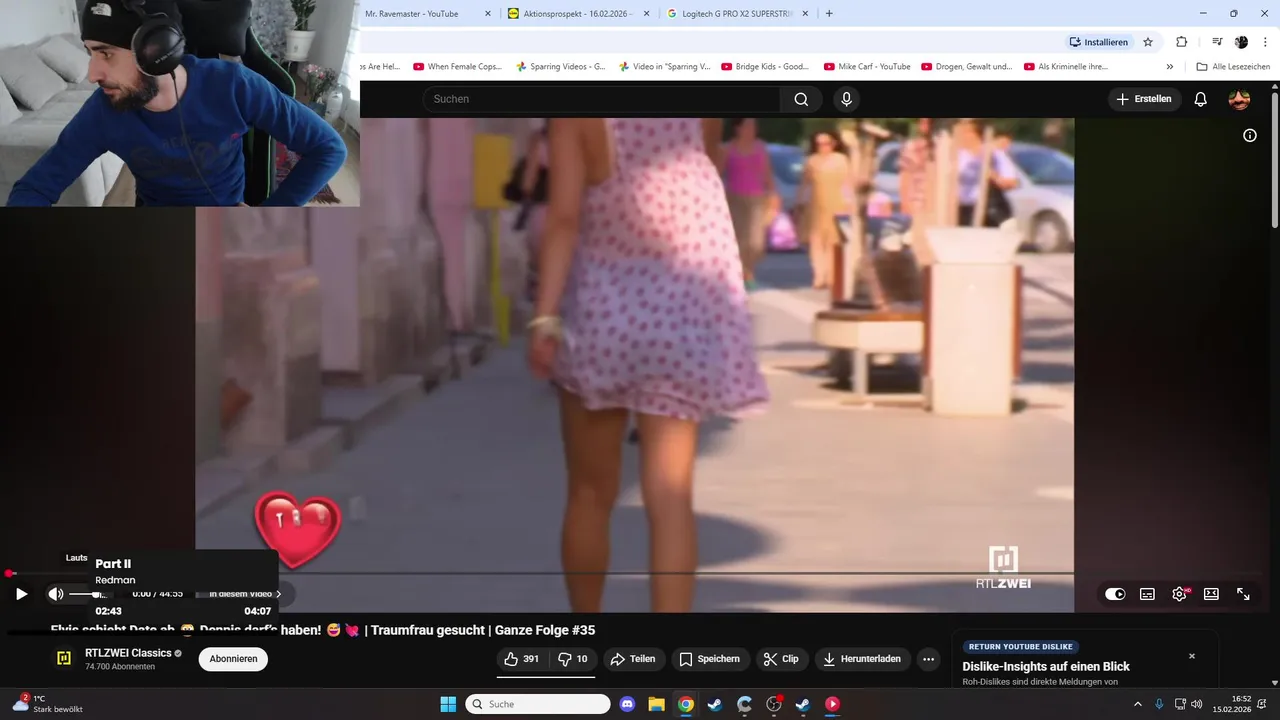This screenshot has height=720, width=1280.
Task: Mute the video with speaker icon
Action: [56, 594]
